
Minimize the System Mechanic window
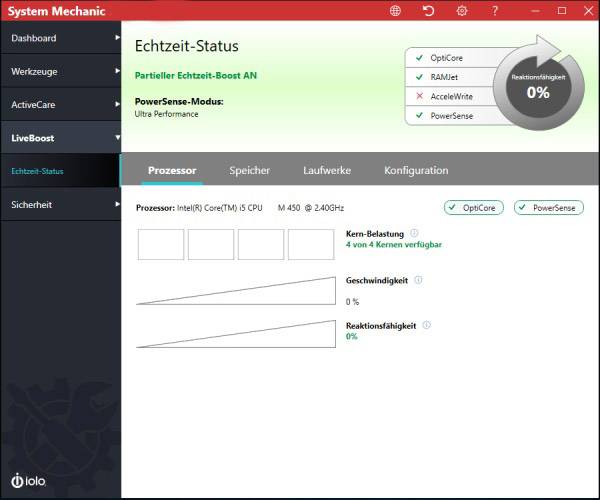(x=535, y=11)
